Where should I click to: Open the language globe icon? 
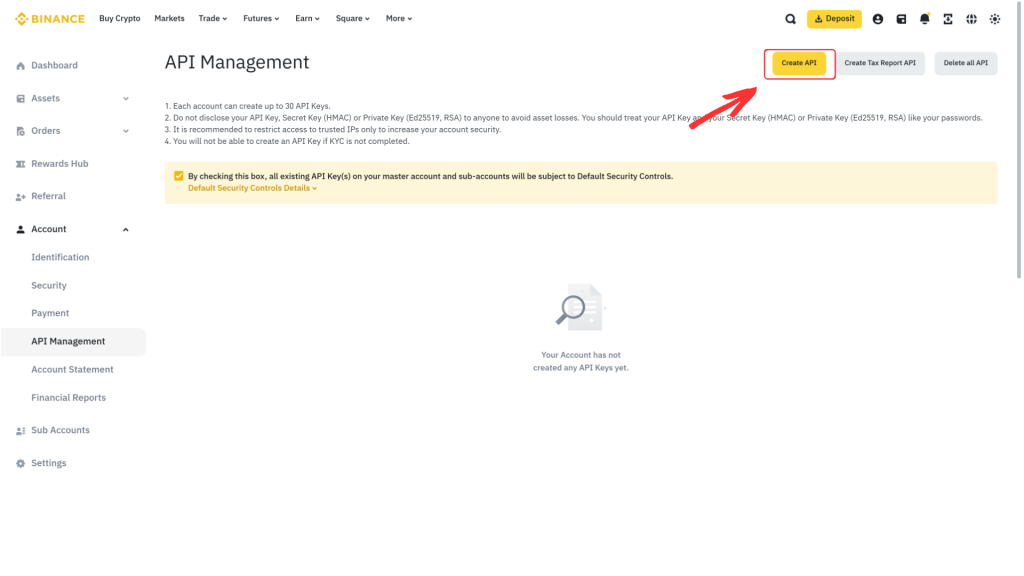972,19
